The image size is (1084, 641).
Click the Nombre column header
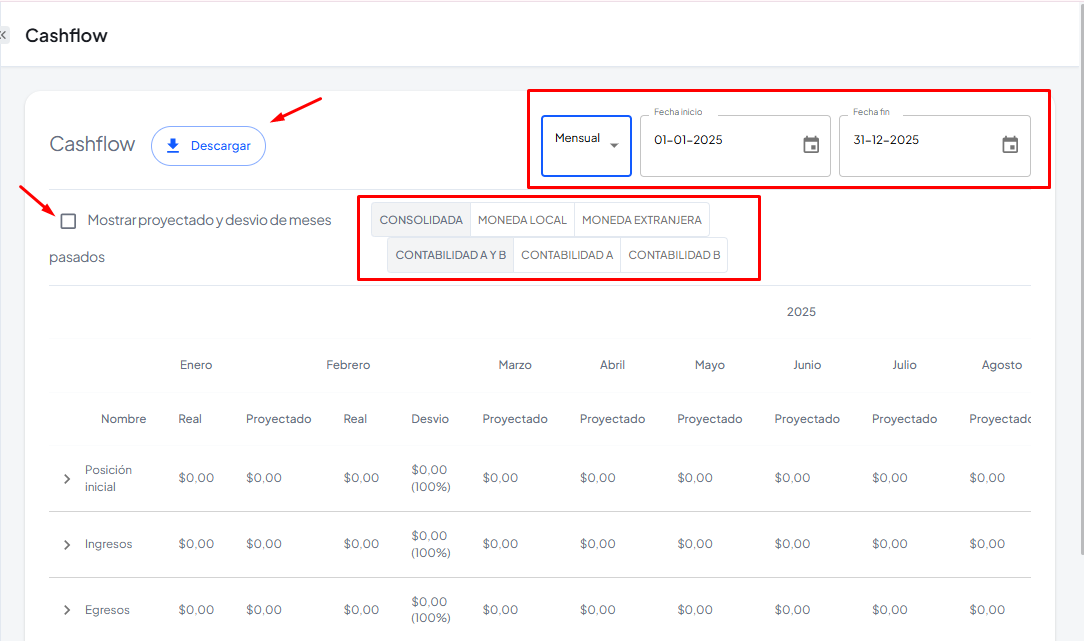pos(123,419)
